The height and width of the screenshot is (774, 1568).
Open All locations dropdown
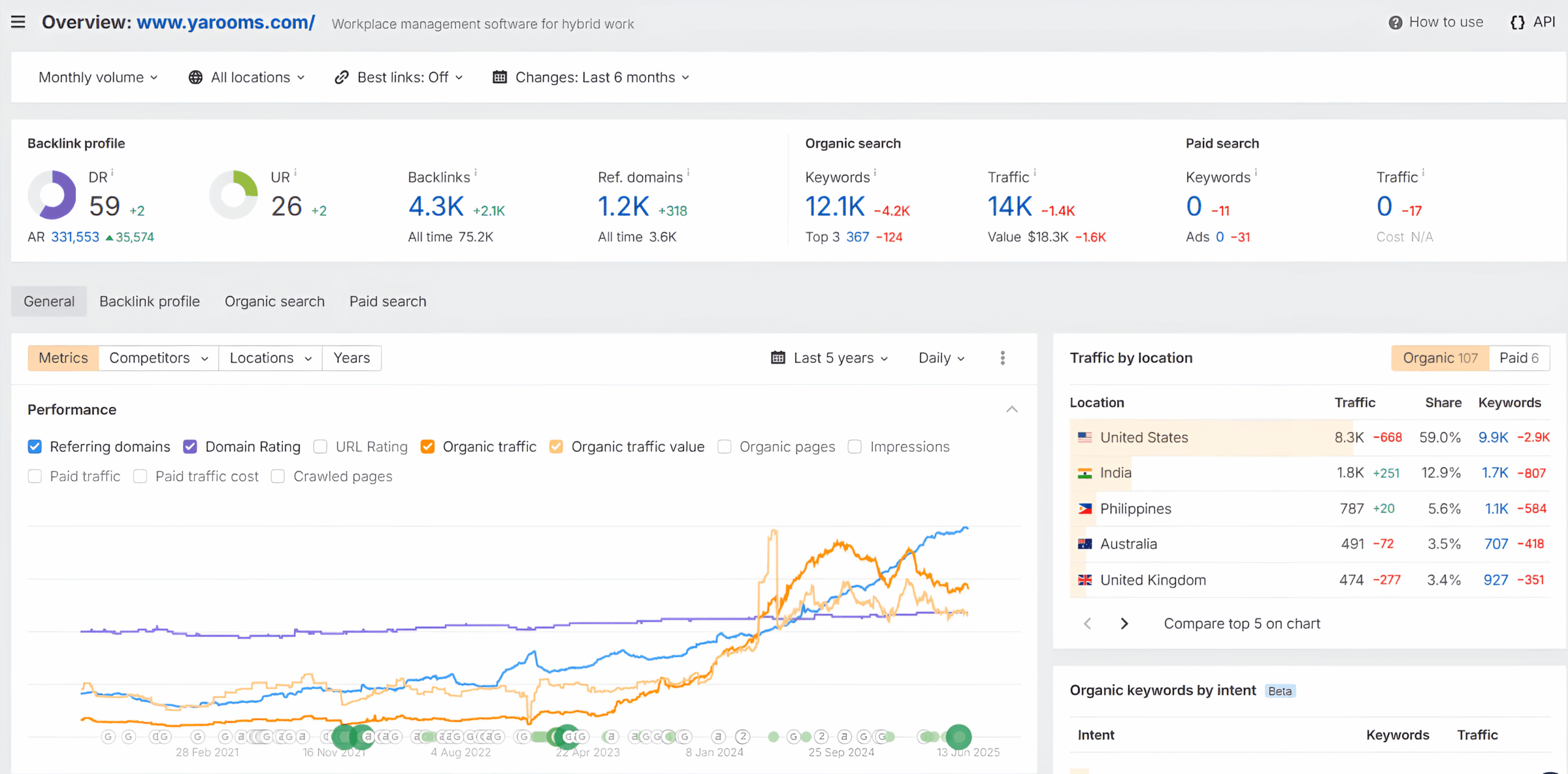click(x=247, y=77)
